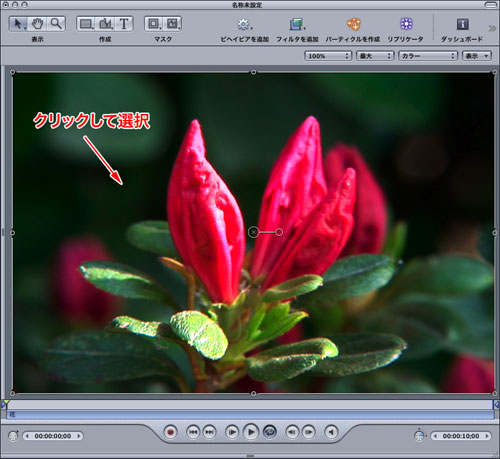The image size is (500, 459).
Task: Click the Make Particles icon
Action: pos(353,24)
